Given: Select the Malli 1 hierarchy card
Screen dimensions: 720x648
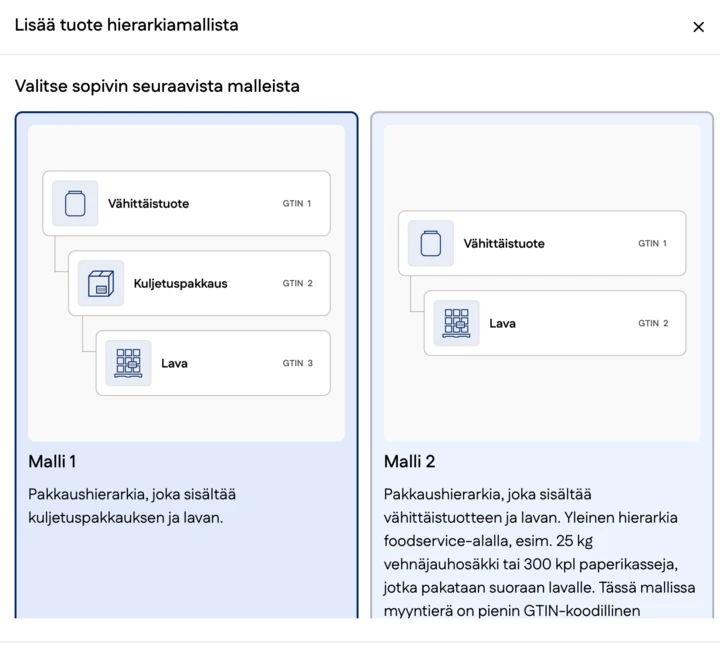Looking at the screenshot, I should pos(186,365).
